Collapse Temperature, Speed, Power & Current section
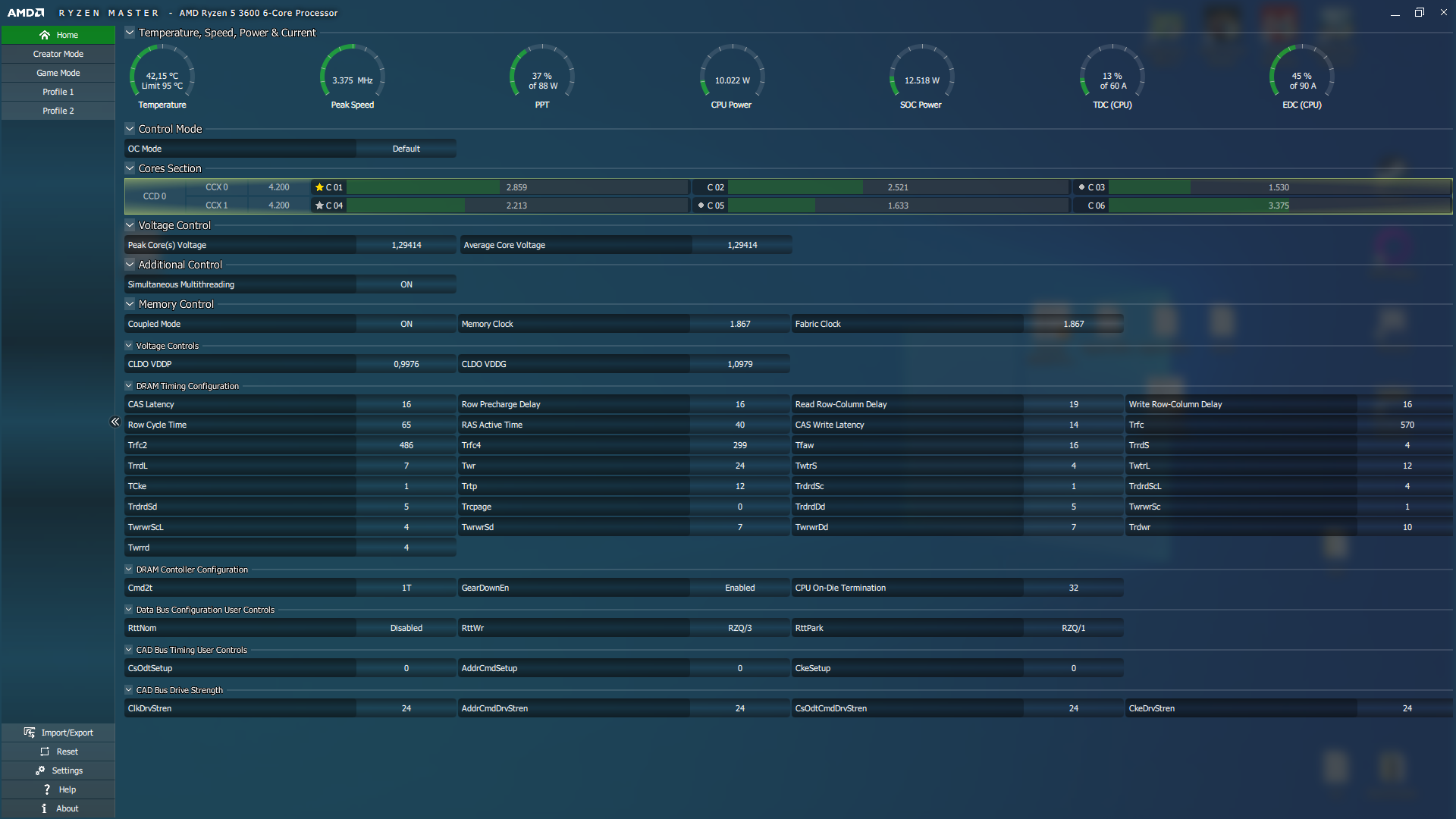1456x819 pixels. (130, 33)
